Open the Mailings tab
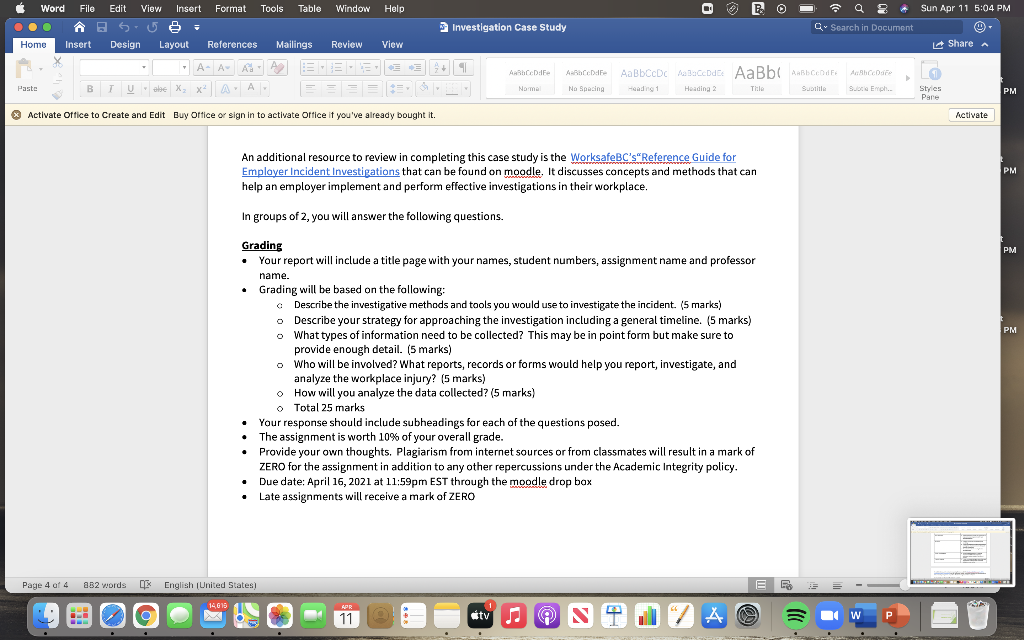Screen dimensions: 1024x640 click(293, 44)
